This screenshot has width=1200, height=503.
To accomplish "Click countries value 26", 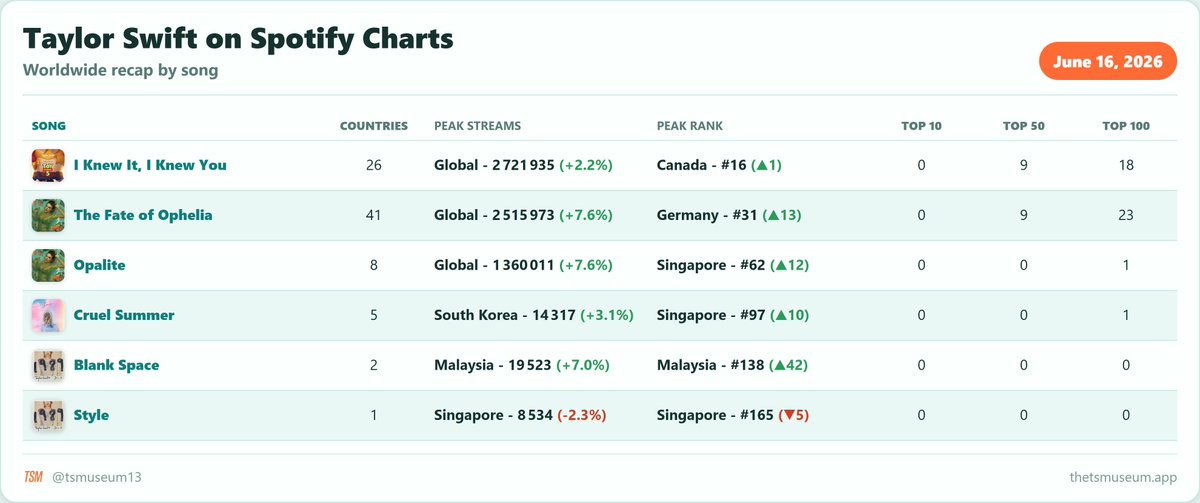I will point(374,165).
